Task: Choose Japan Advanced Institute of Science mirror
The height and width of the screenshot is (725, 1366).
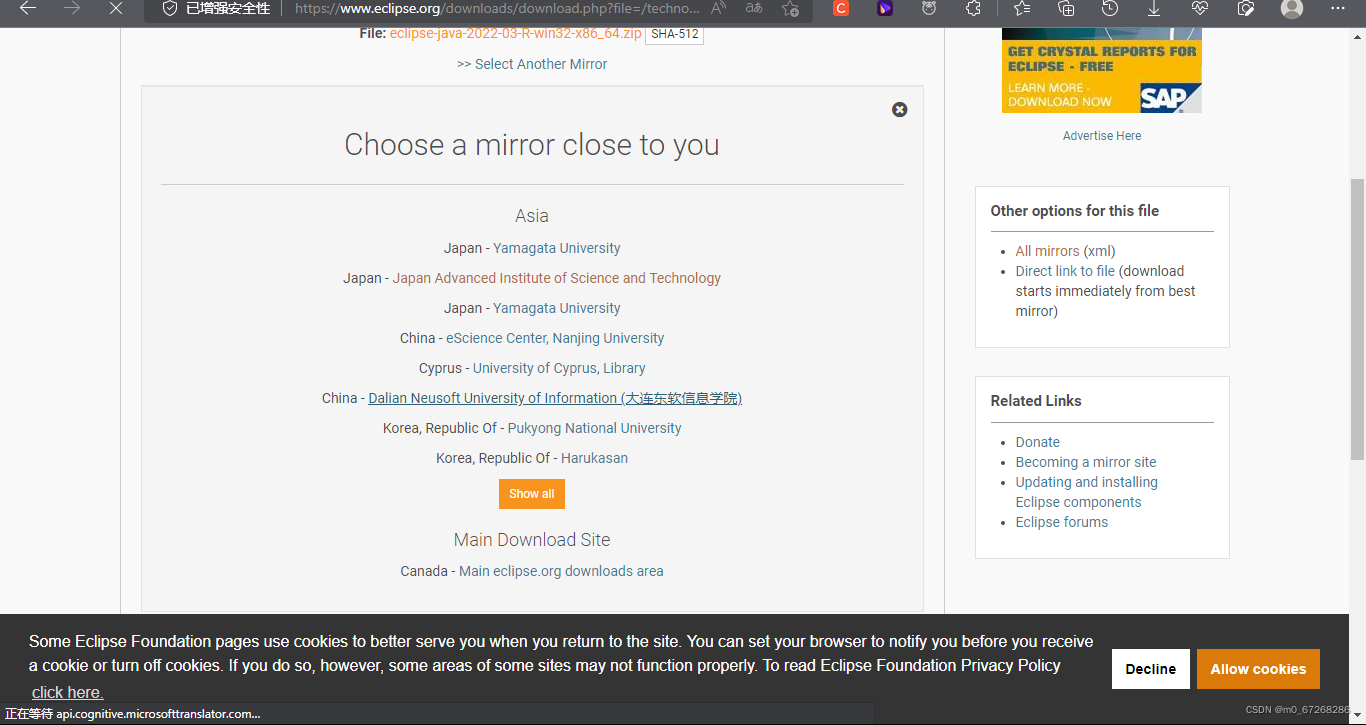Action: (x=556, y=278)
